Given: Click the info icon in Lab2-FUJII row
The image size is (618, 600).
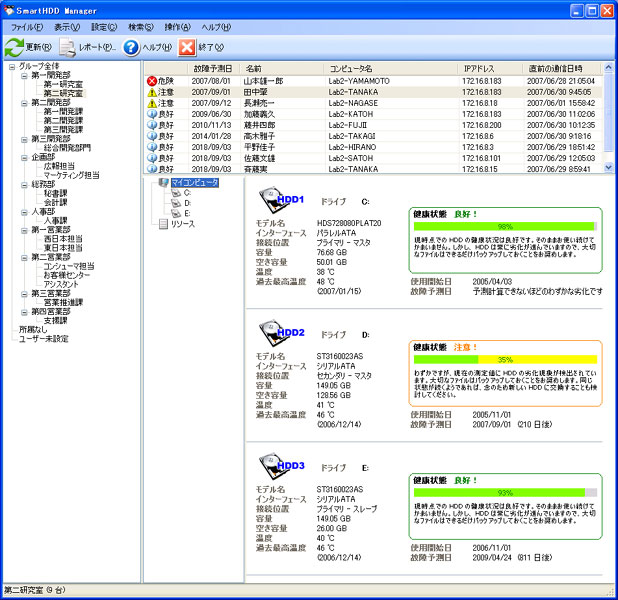Looking at the screenshot, I should click(x=152, y=125).
